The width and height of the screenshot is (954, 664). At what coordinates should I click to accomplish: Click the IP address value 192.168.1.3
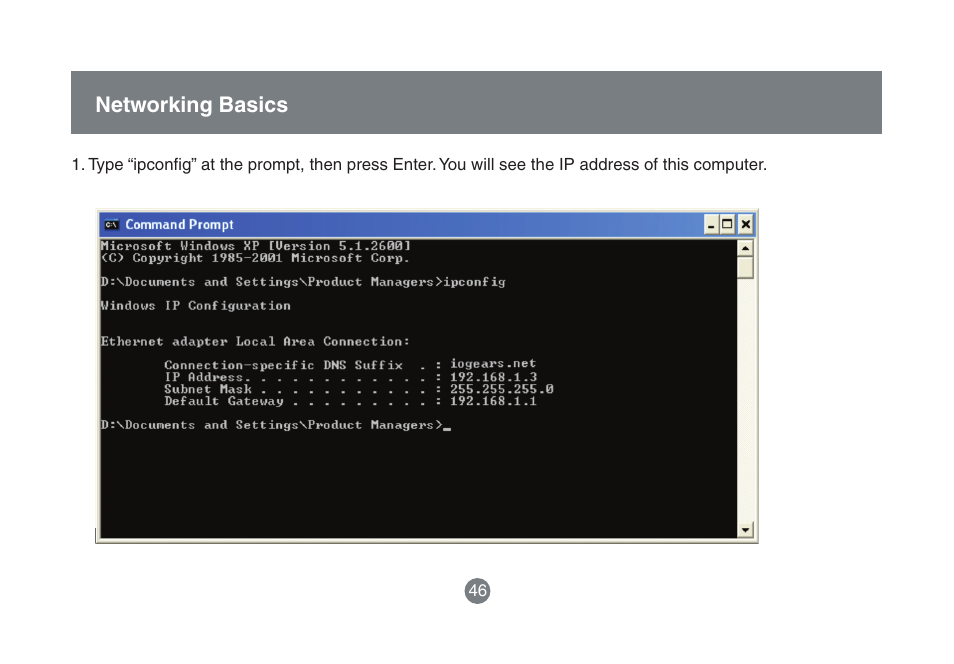click(x=493, y=377)
